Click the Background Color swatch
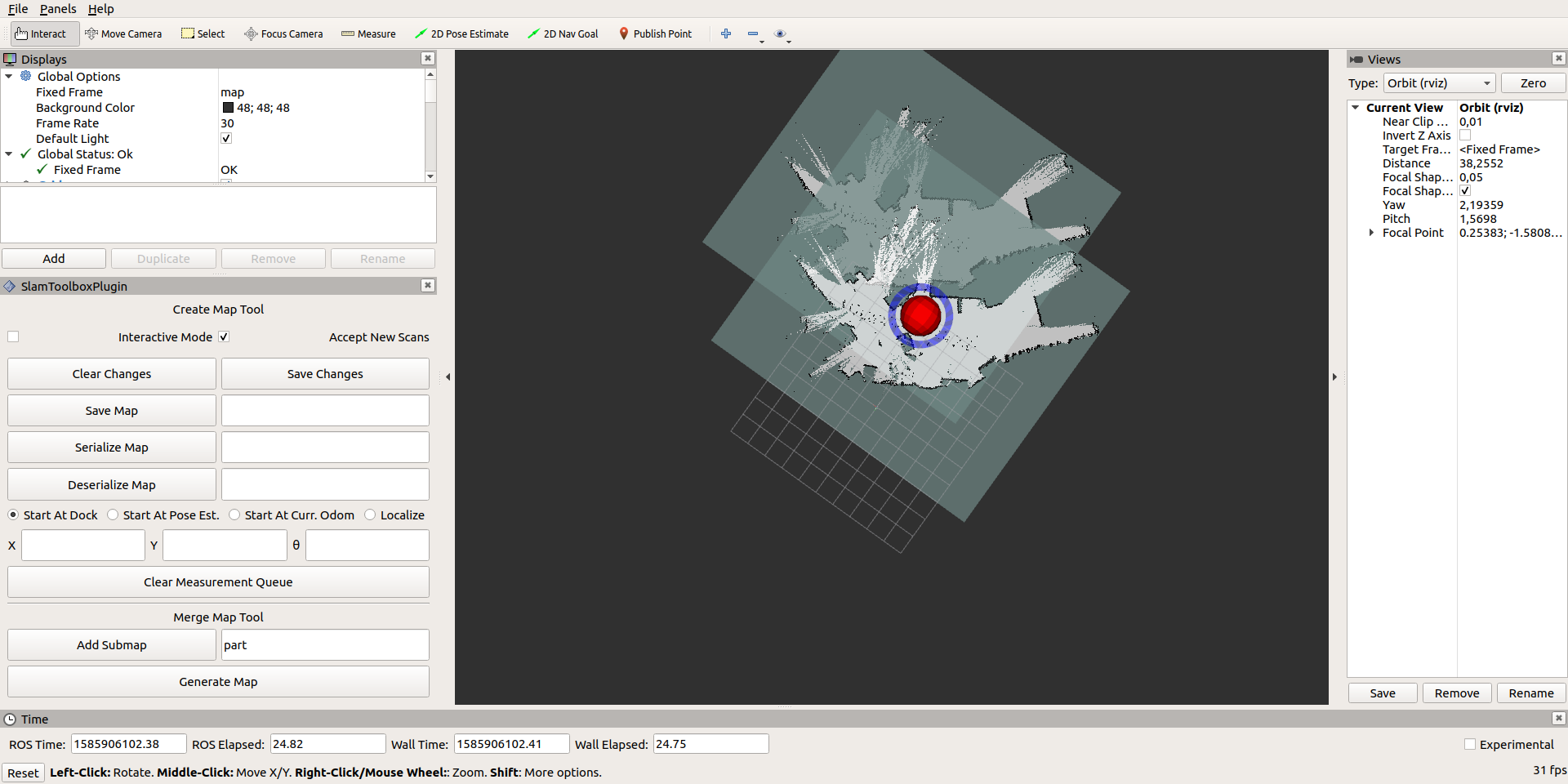1568x784 pixels. (228, 107)
